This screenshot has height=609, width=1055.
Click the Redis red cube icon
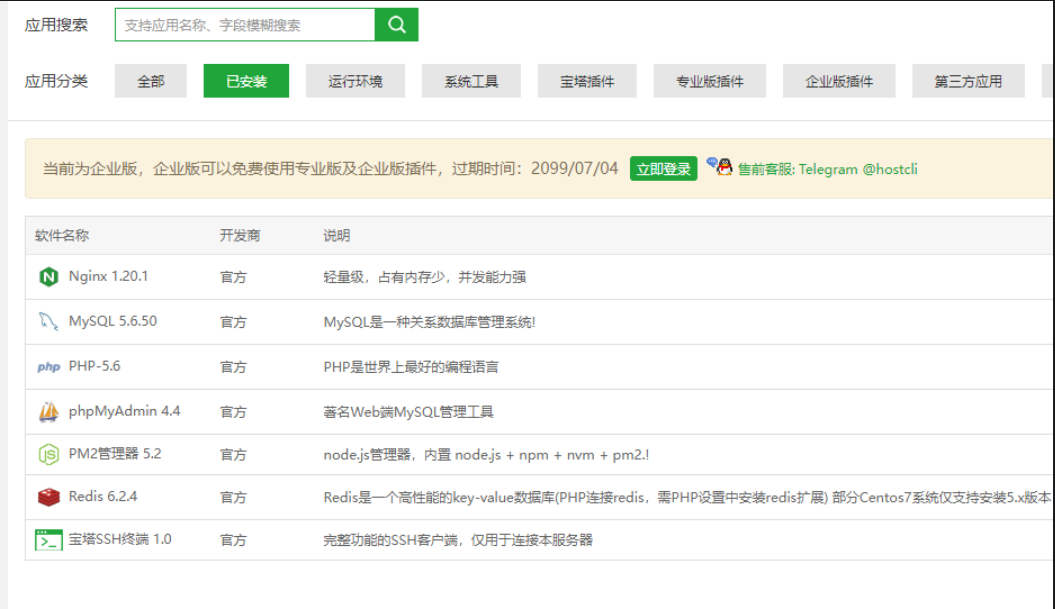coord(48,497)
